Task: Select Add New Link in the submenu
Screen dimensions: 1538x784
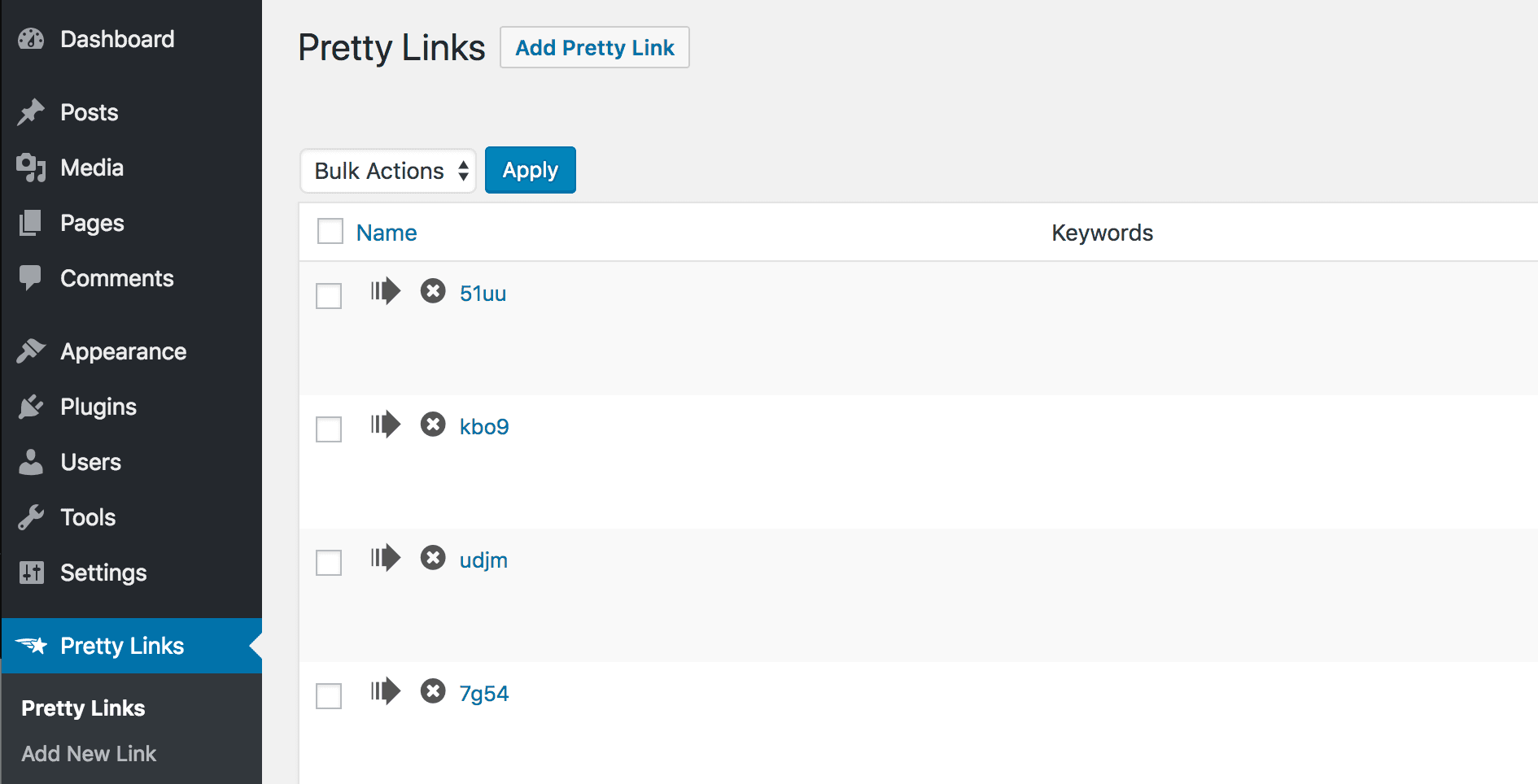Action: click(x=88, y=752)
